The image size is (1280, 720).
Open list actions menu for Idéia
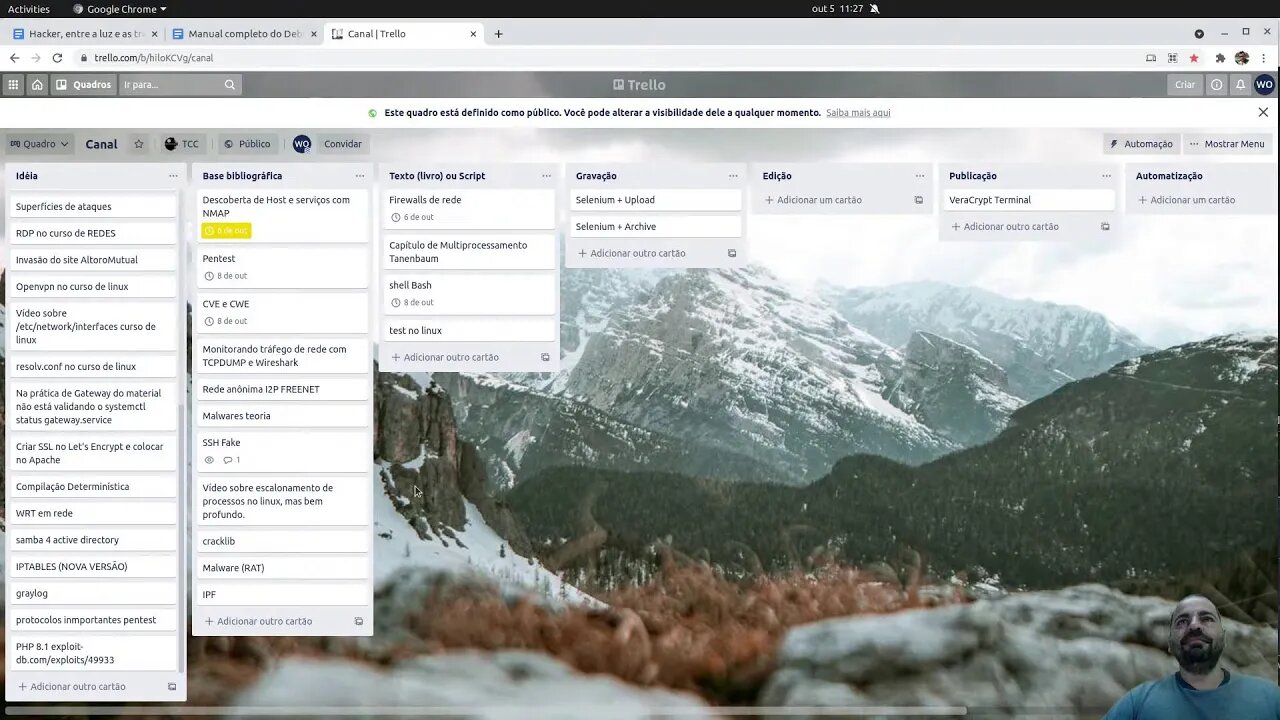point(173,176)
